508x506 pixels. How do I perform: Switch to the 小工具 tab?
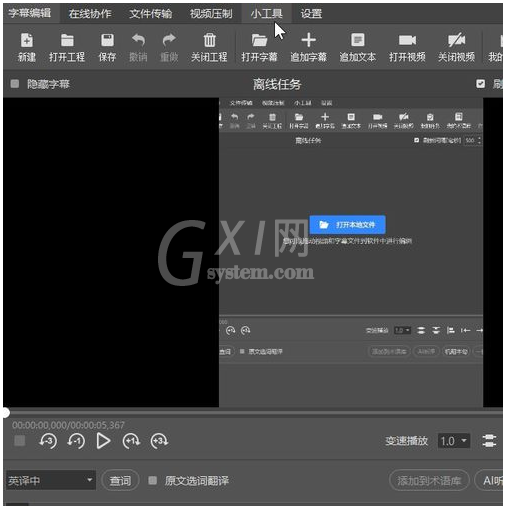click(x=266, y=13)
